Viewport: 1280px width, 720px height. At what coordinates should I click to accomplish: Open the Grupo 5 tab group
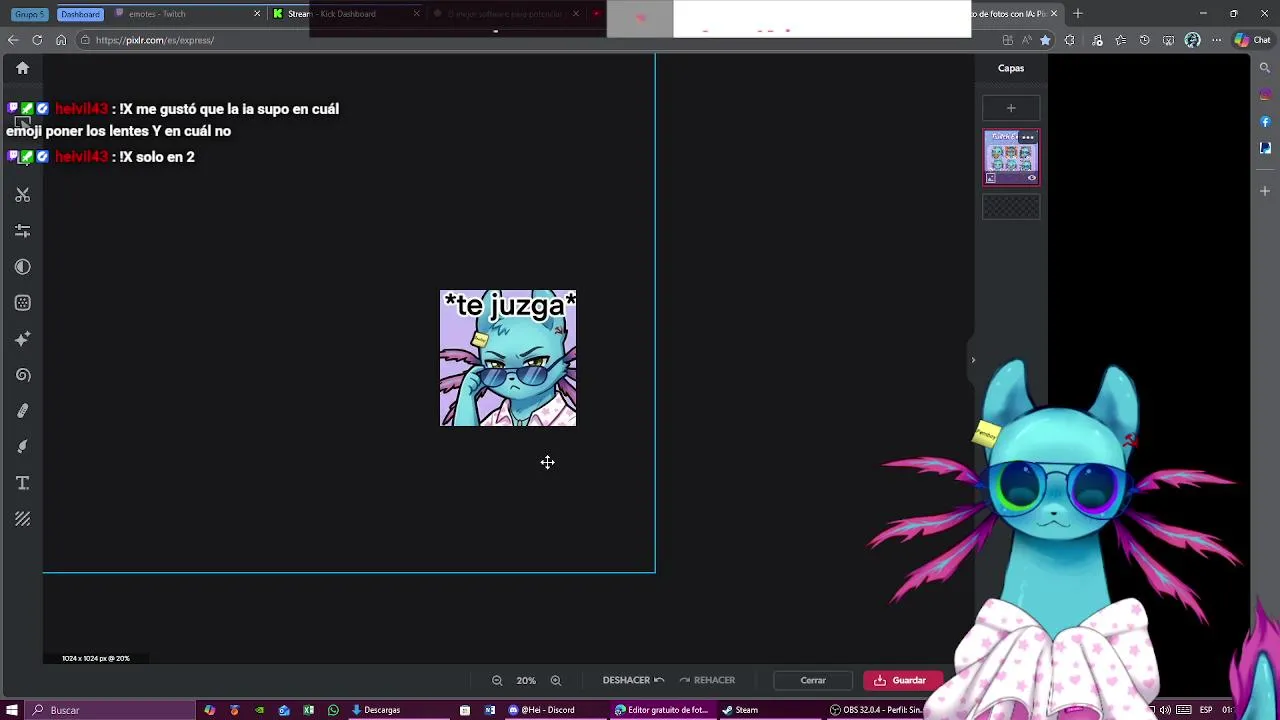[29, 14]
